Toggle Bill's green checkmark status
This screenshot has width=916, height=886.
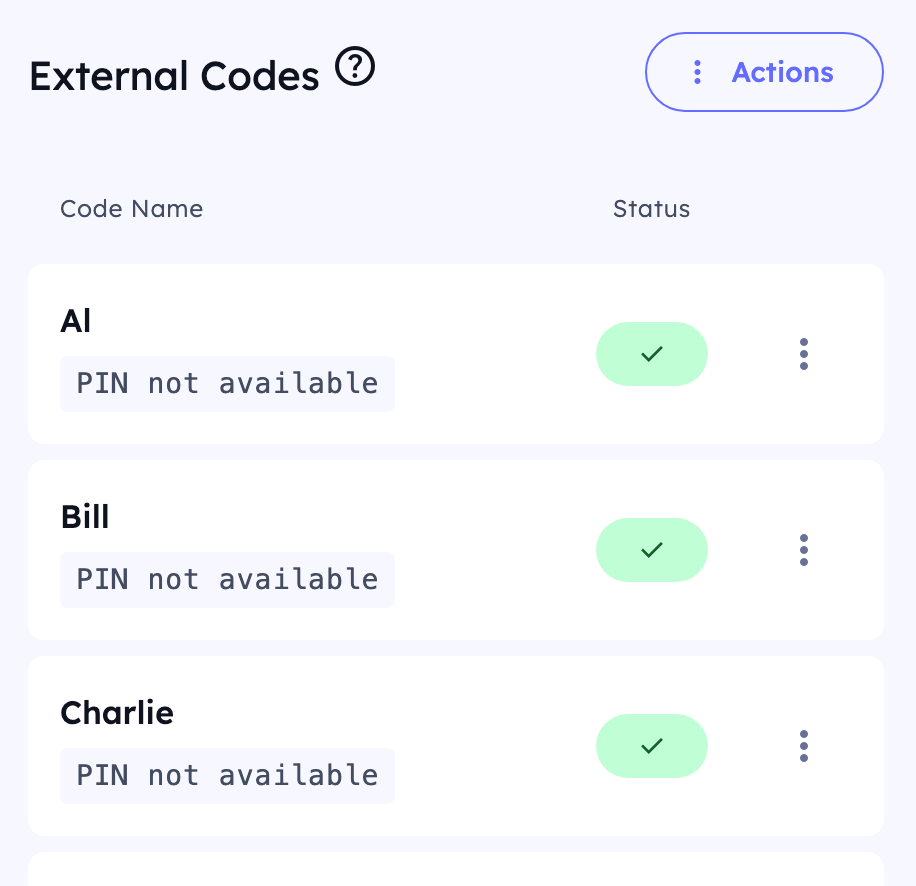(x=652, y=550)
